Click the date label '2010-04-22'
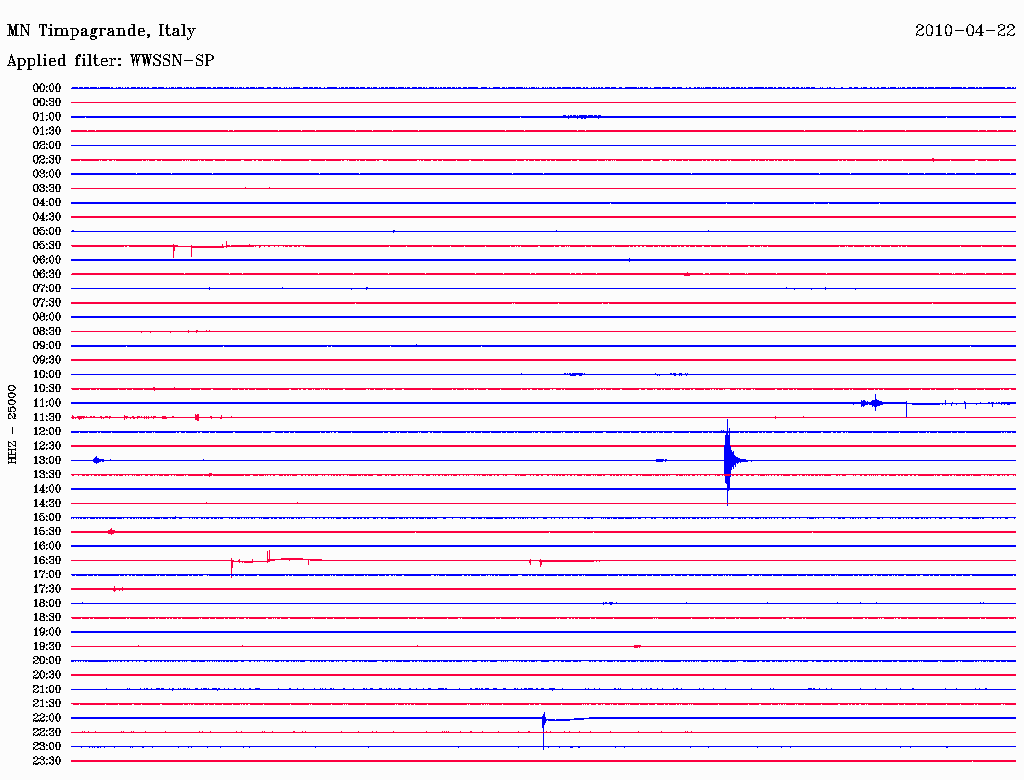The height and width of the screenshot is (780, 1024). pos(965,30)
